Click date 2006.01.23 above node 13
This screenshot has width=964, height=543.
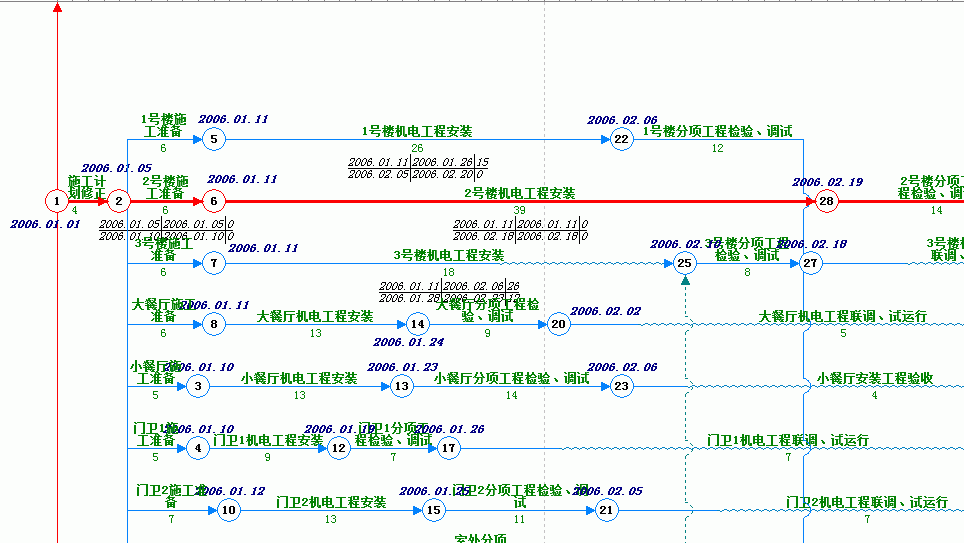click(x=403, y=367)
